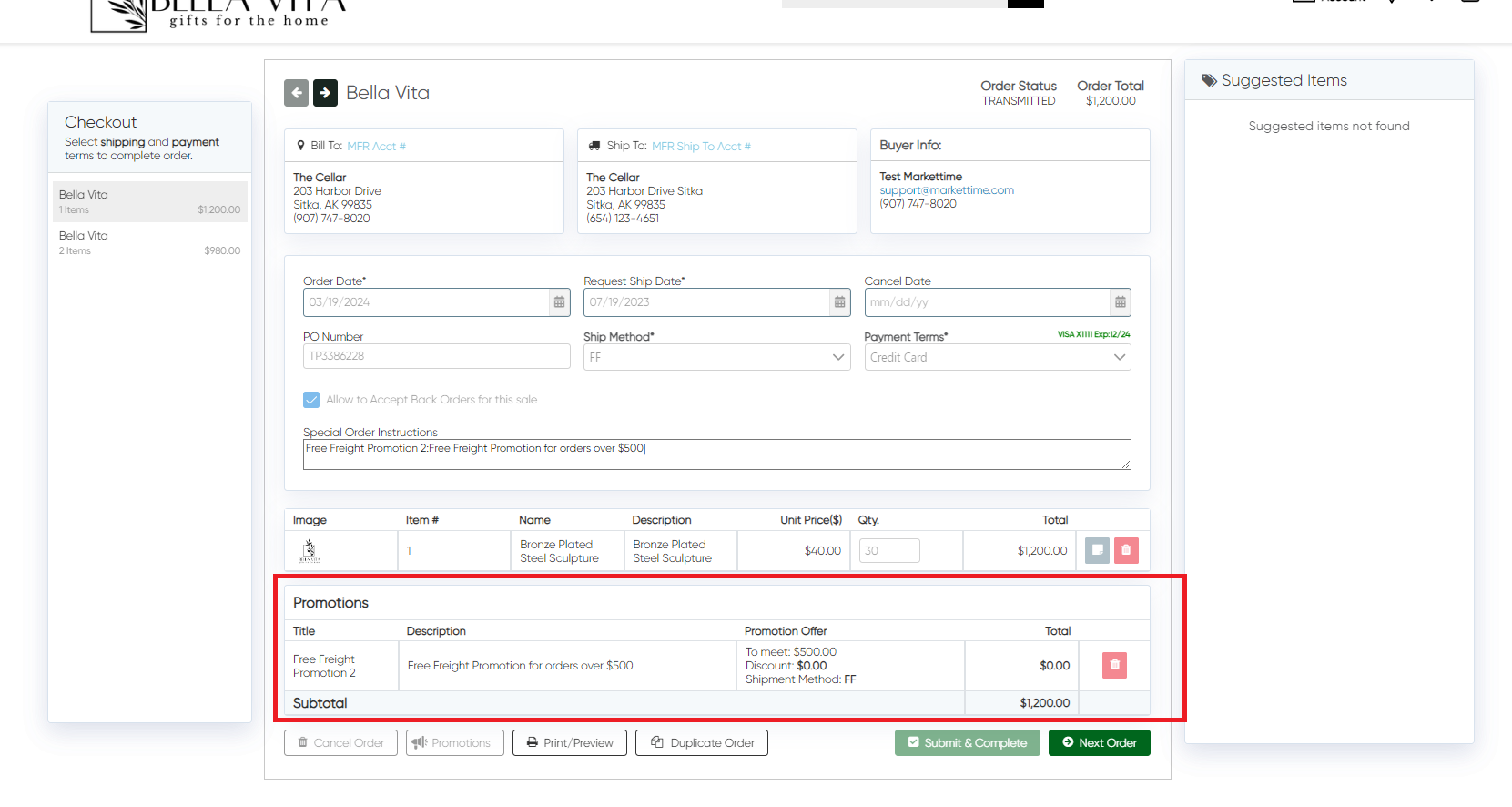Viewport: 1512px width, 807px height.
Task: Expand Ship Method dropdown
Action: tap(717, 357)
